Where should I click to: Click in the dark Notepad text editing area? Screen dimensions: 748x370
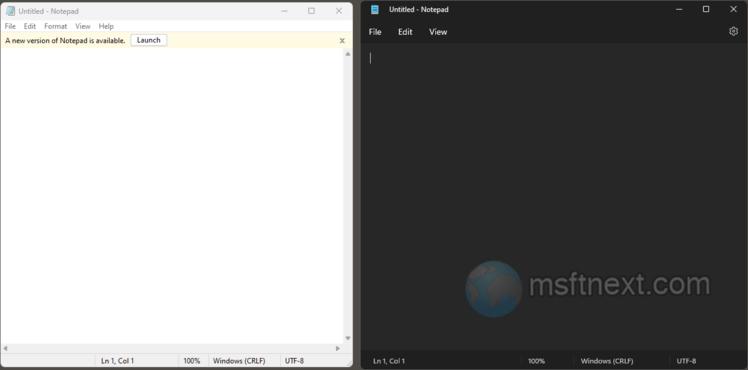[x=553, y=196]
